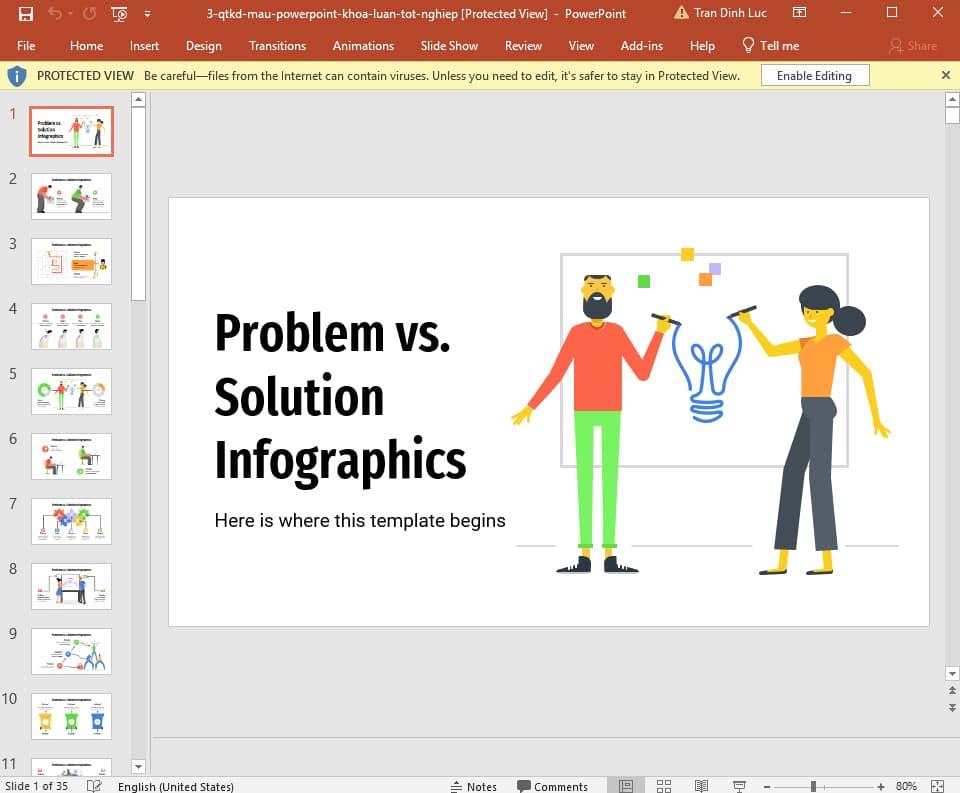Save the presentation via Quick Access toolbar
Image resolution: width=960 pixels, height=793 pixels.
click(27, 13)
